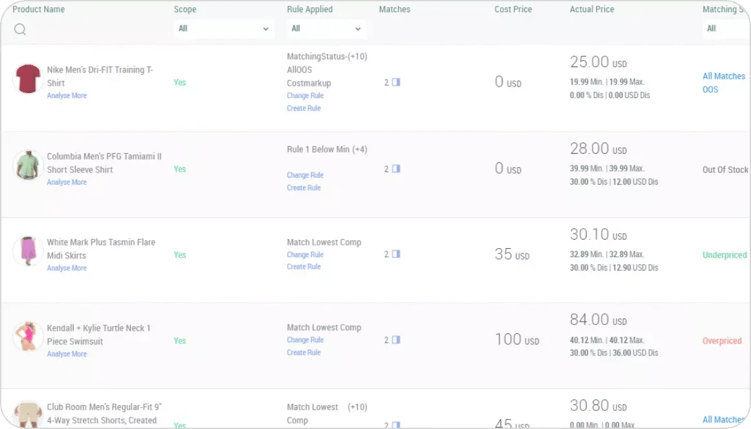This screenshot has width=751, height=429.
Task: Click the 28.00 USD actual price
Action: point(598,149)
